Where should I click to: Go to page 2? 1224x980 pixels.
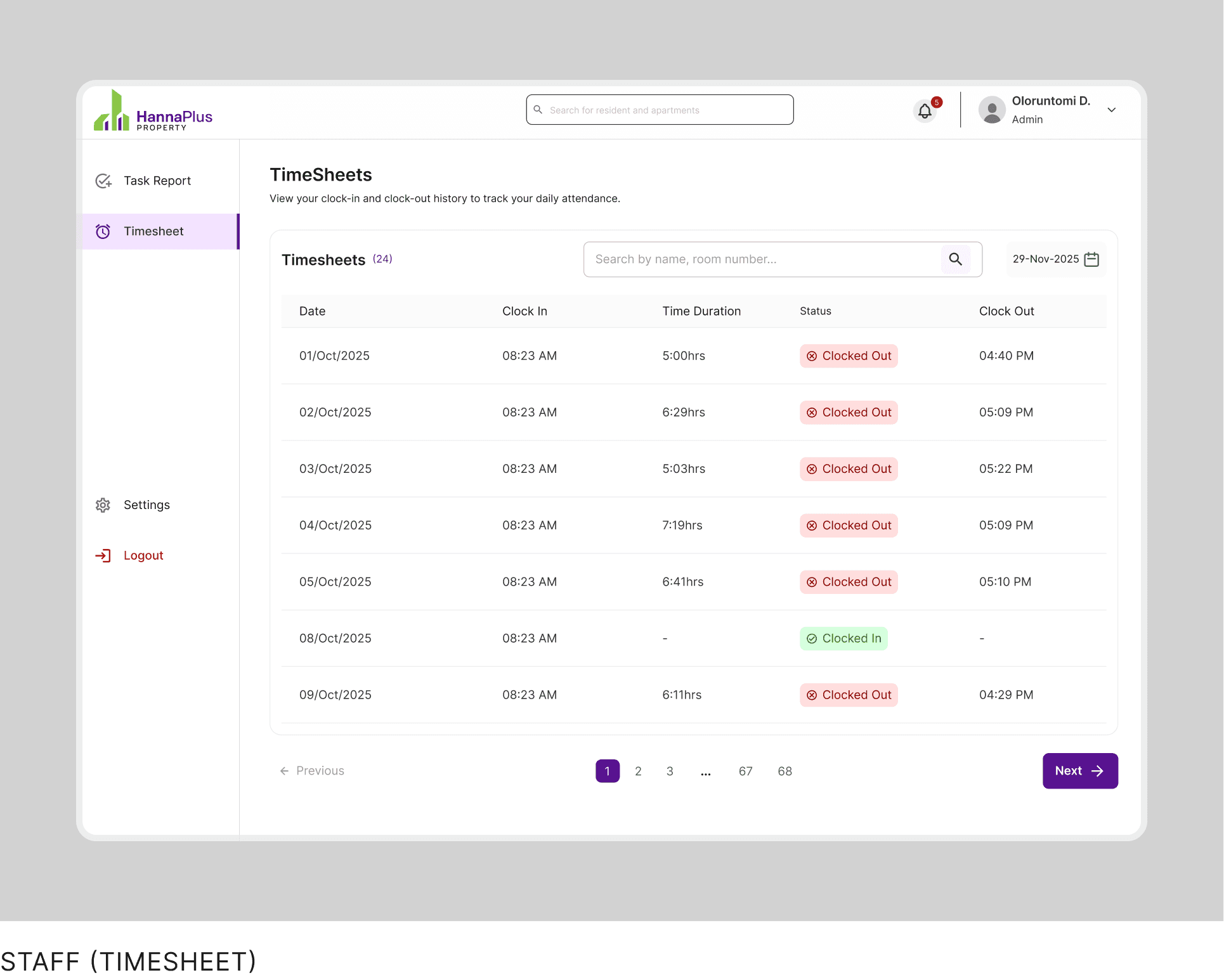pyautogui.click(x=638, y=771)
